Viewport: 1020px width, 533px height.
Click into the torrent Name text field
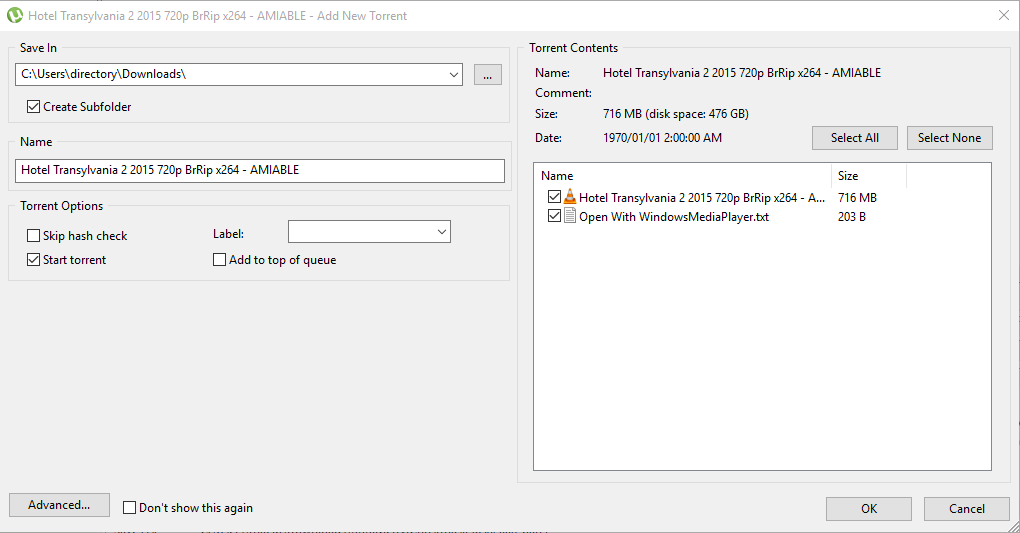tap(260, 171)
